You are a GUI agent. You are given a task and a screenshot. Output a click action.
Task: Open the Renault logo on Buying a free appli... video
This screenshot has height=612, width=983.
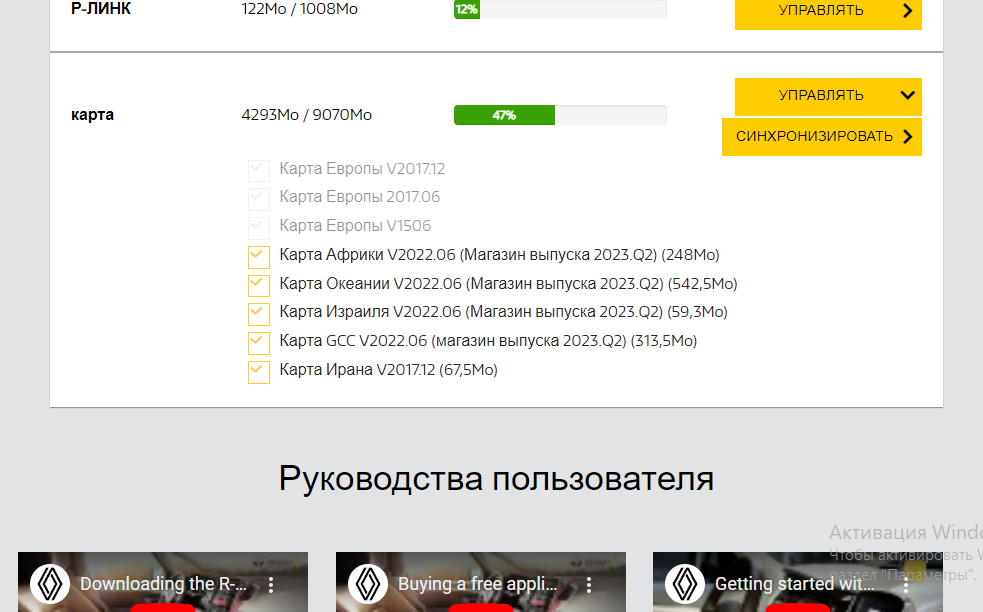tap(368, 584)
